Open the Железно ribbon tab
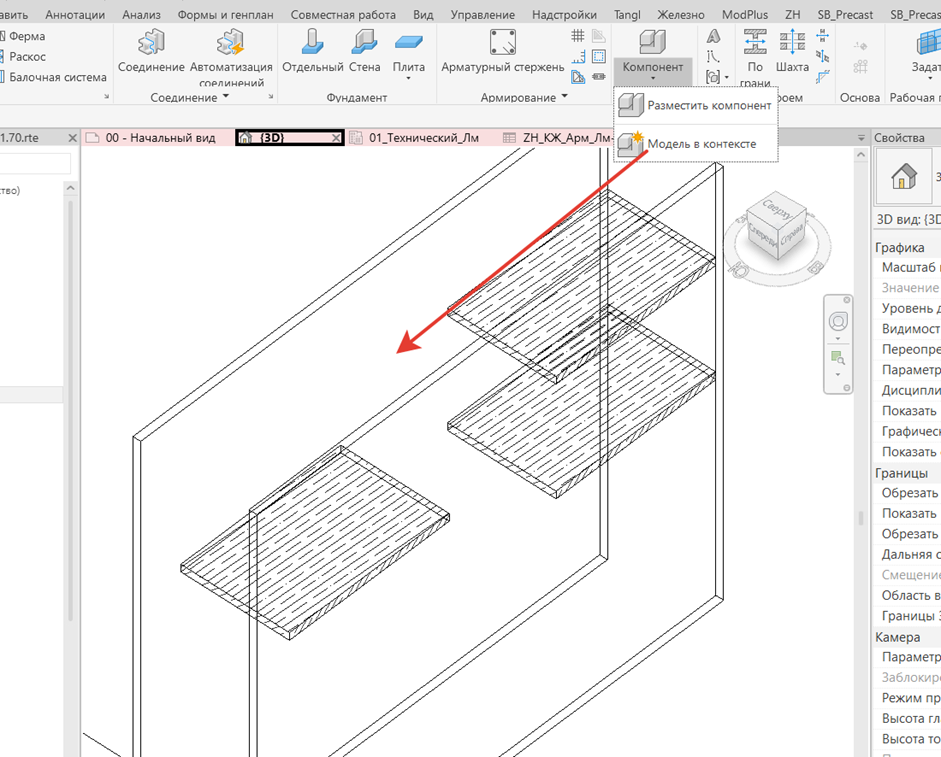The height and width of the screenshot is (757, 941). click(x=681, y=14)
